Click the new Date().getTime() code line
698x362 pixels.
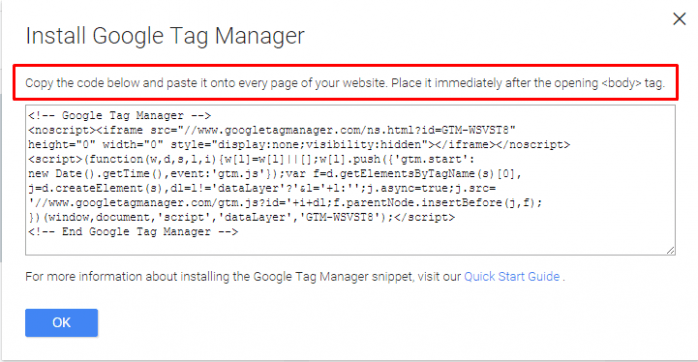[x=275, y=174]
